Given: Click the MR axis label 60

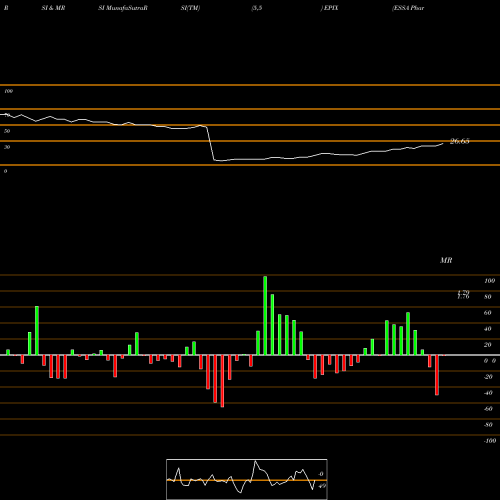Looking at the screenshot, I should pos(488,313).
